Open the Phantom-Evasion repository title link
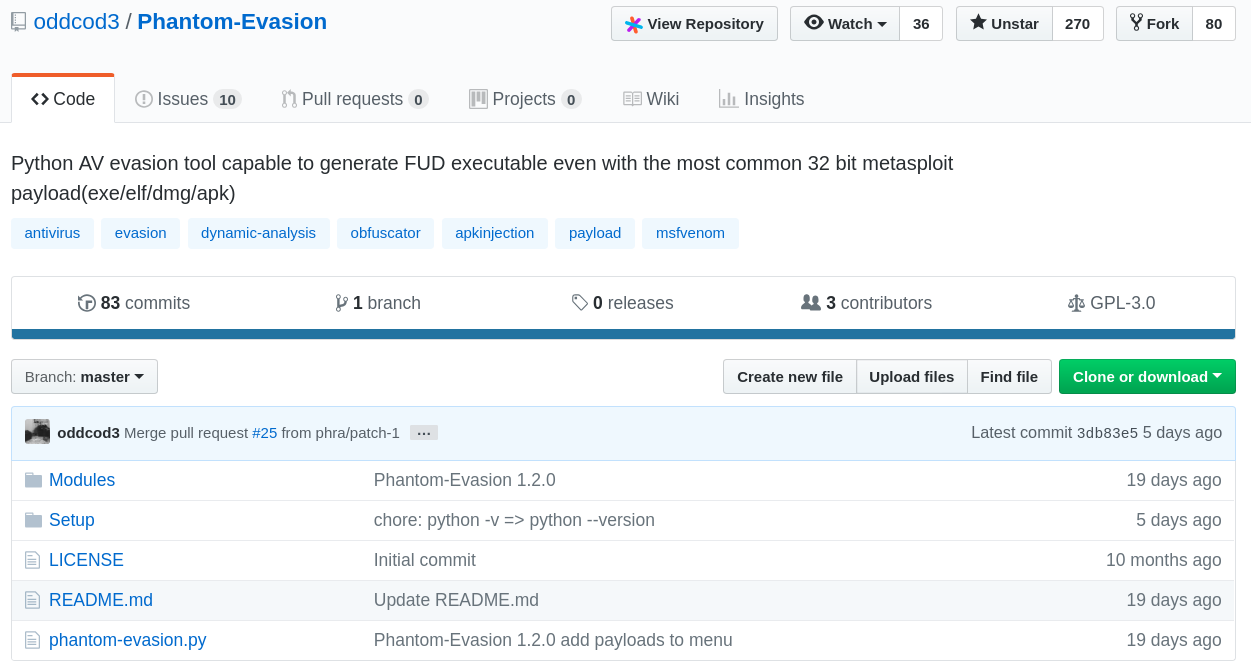This screenshot has width=1251, height=669. 232,22
